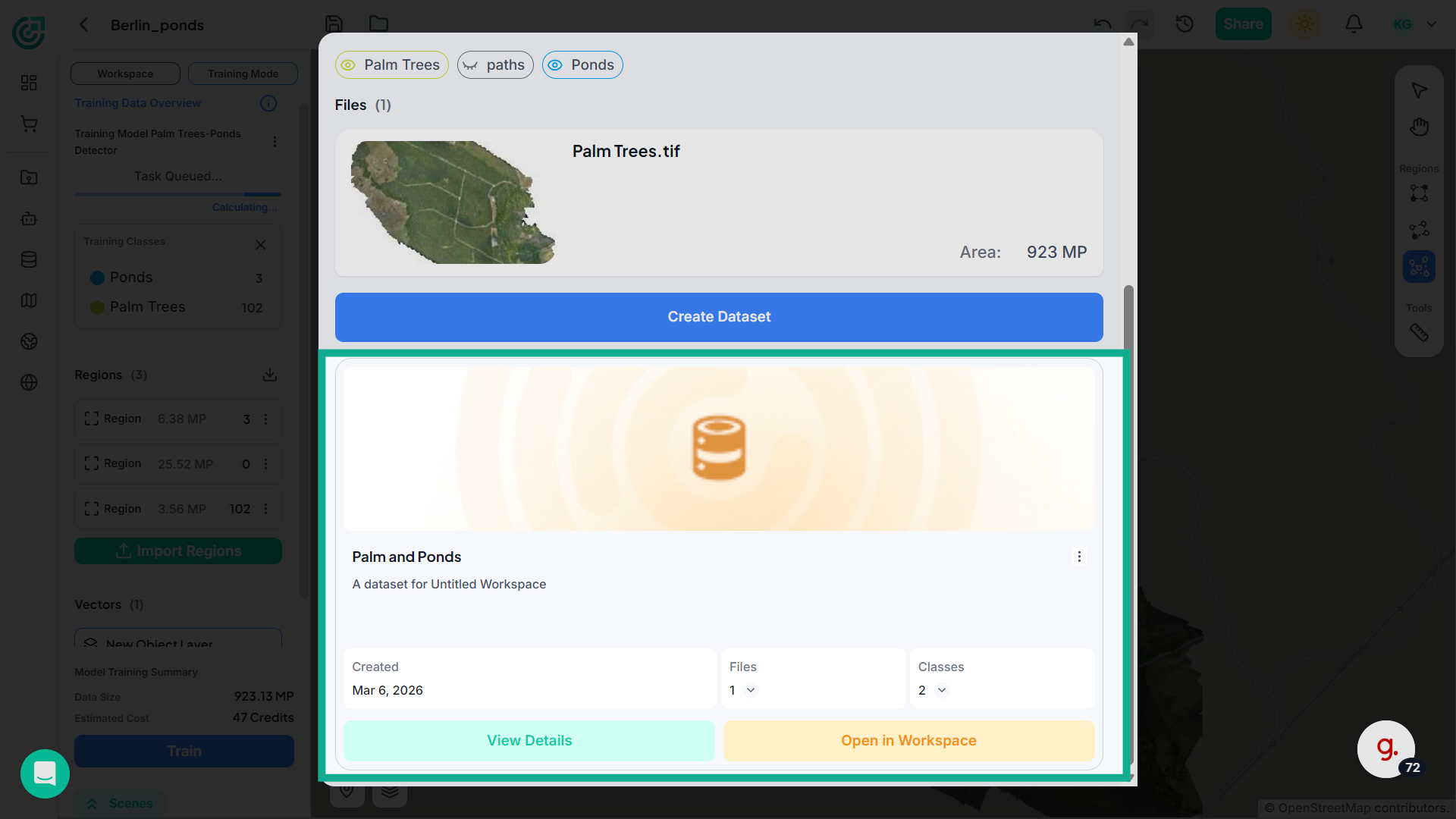Open the chat support bubble
The image size is (1456, 819).
(x=45, y=773)
